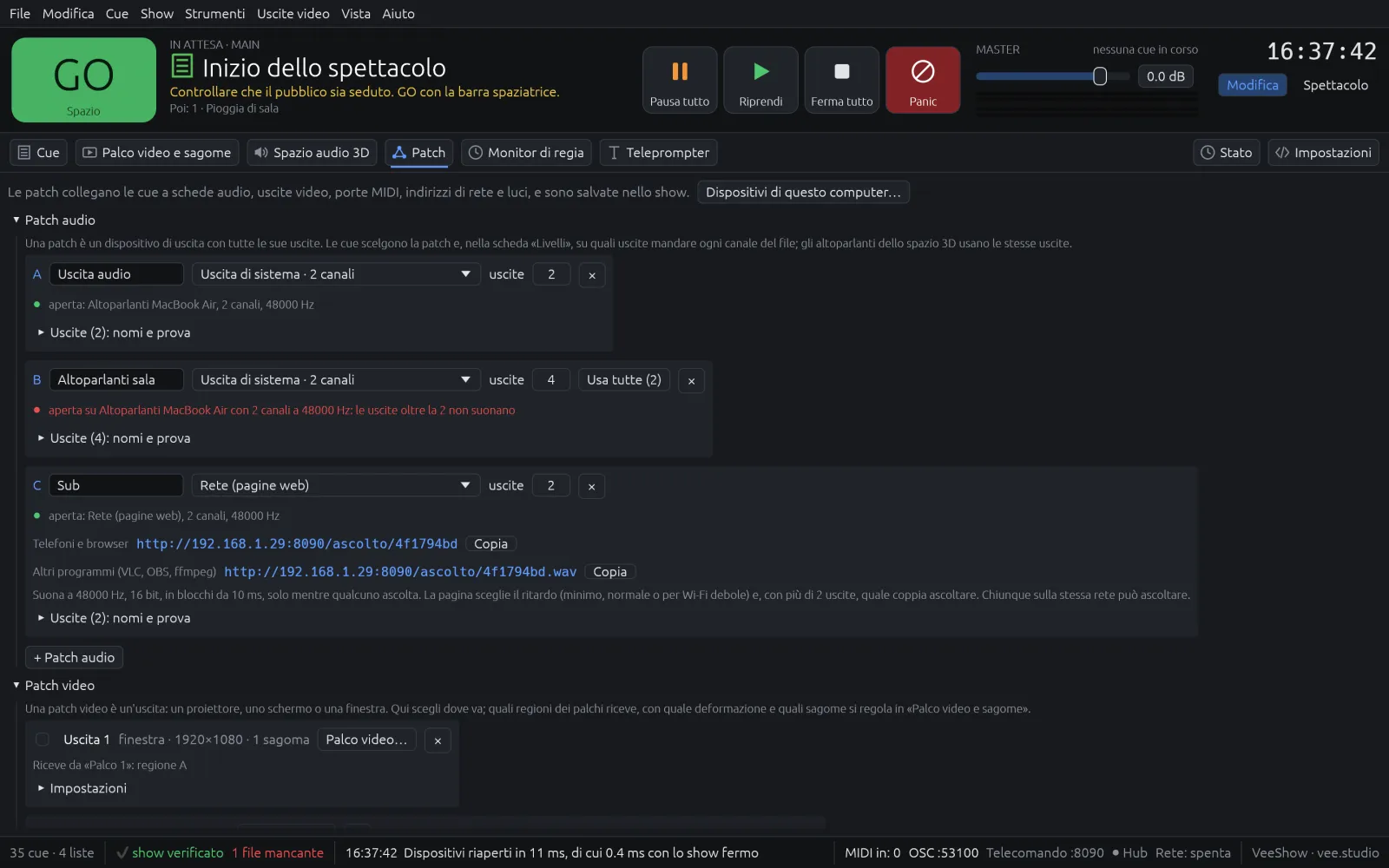Click patch C uscite count field
Screen dimensions: 1389x868
pos(551,486)
